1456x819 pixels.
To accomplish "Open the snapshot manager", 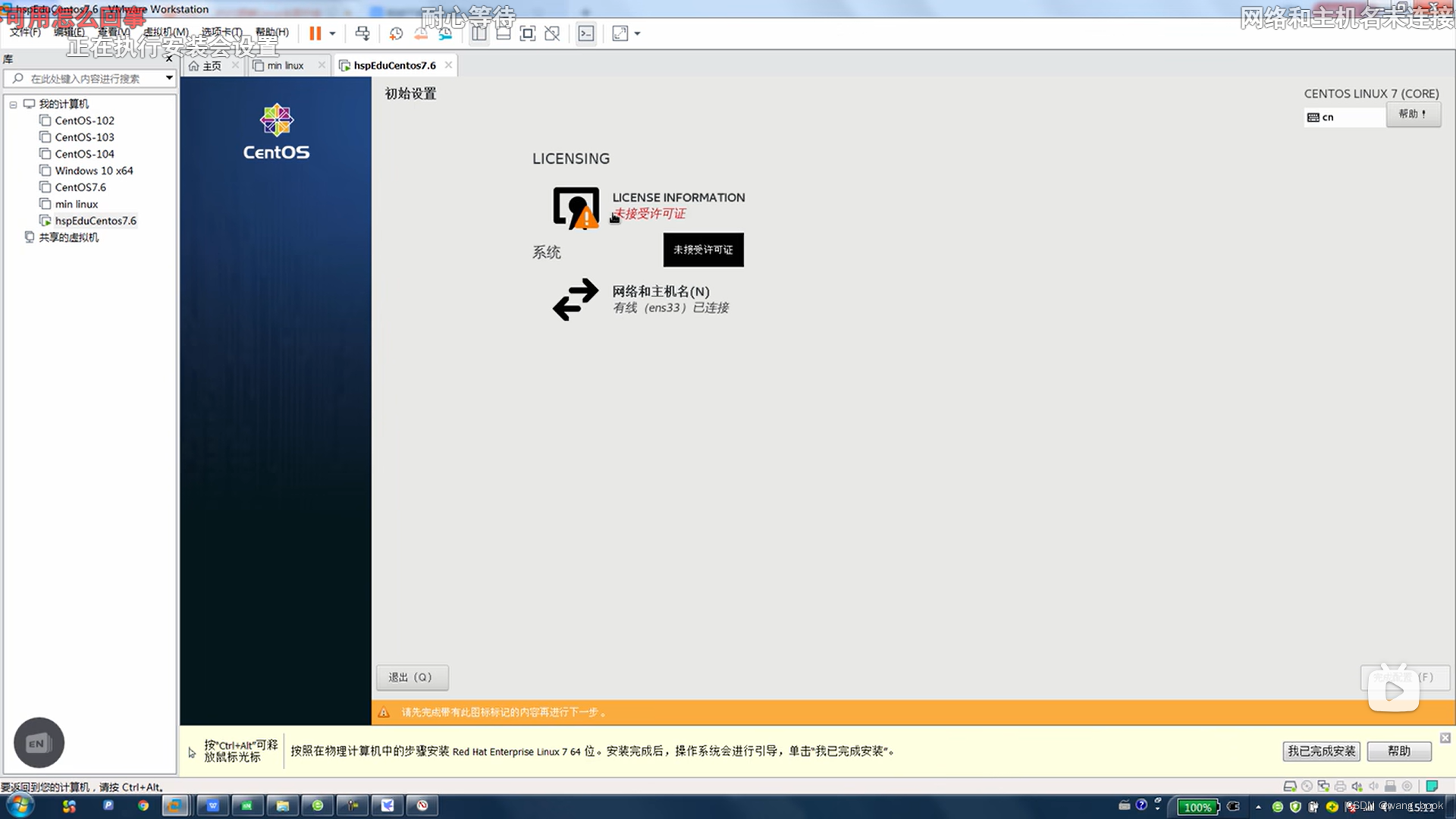I will coord(445,33).
